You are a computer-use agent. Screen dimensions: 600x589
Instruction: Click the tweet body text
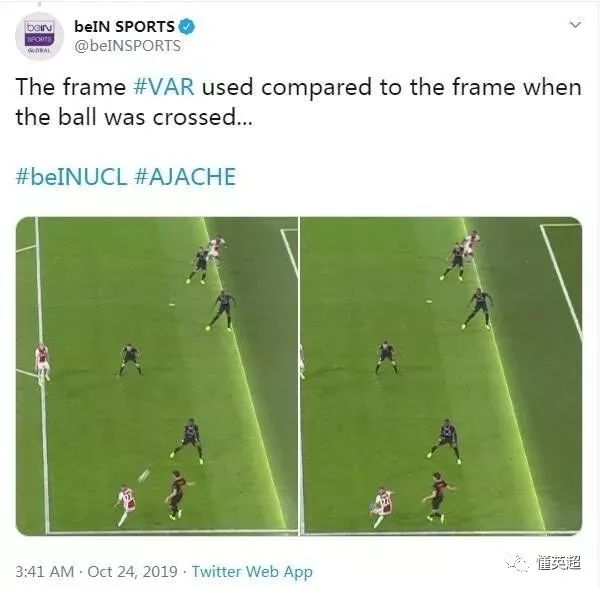[x=298, y=102]
